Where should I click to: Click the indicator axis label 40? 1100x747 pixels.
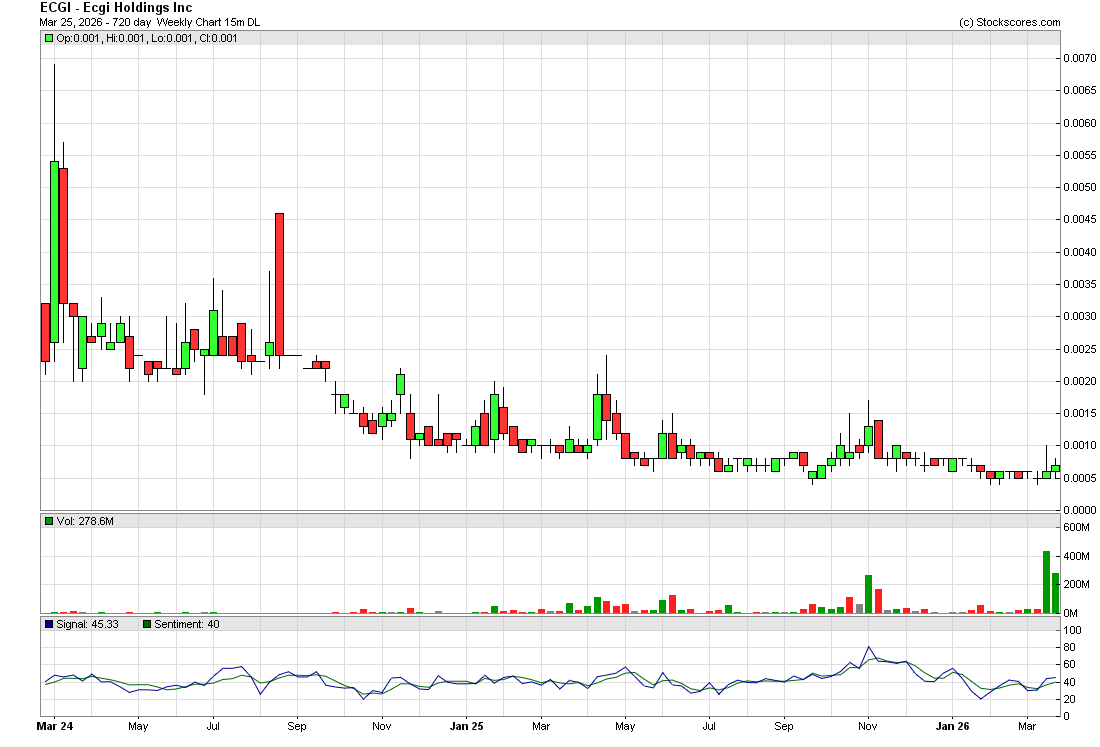(x=1069, y=682)
